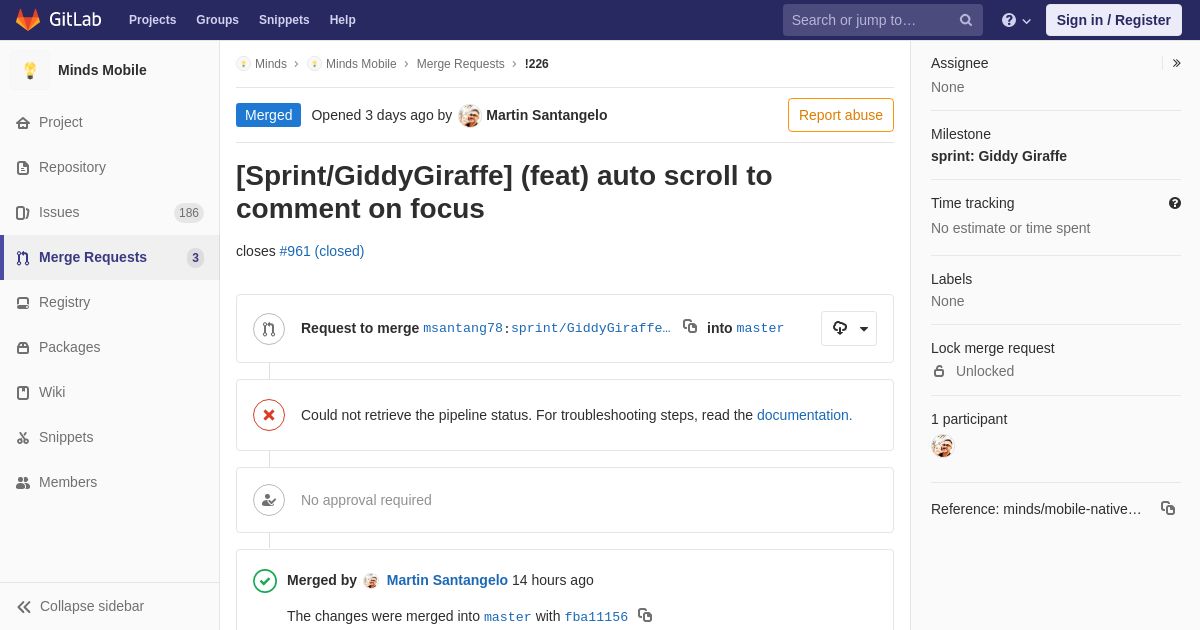Screen dimensions: 1200x630
Task: Copy the source branch name icon
Action: click(x=690, y=326)
